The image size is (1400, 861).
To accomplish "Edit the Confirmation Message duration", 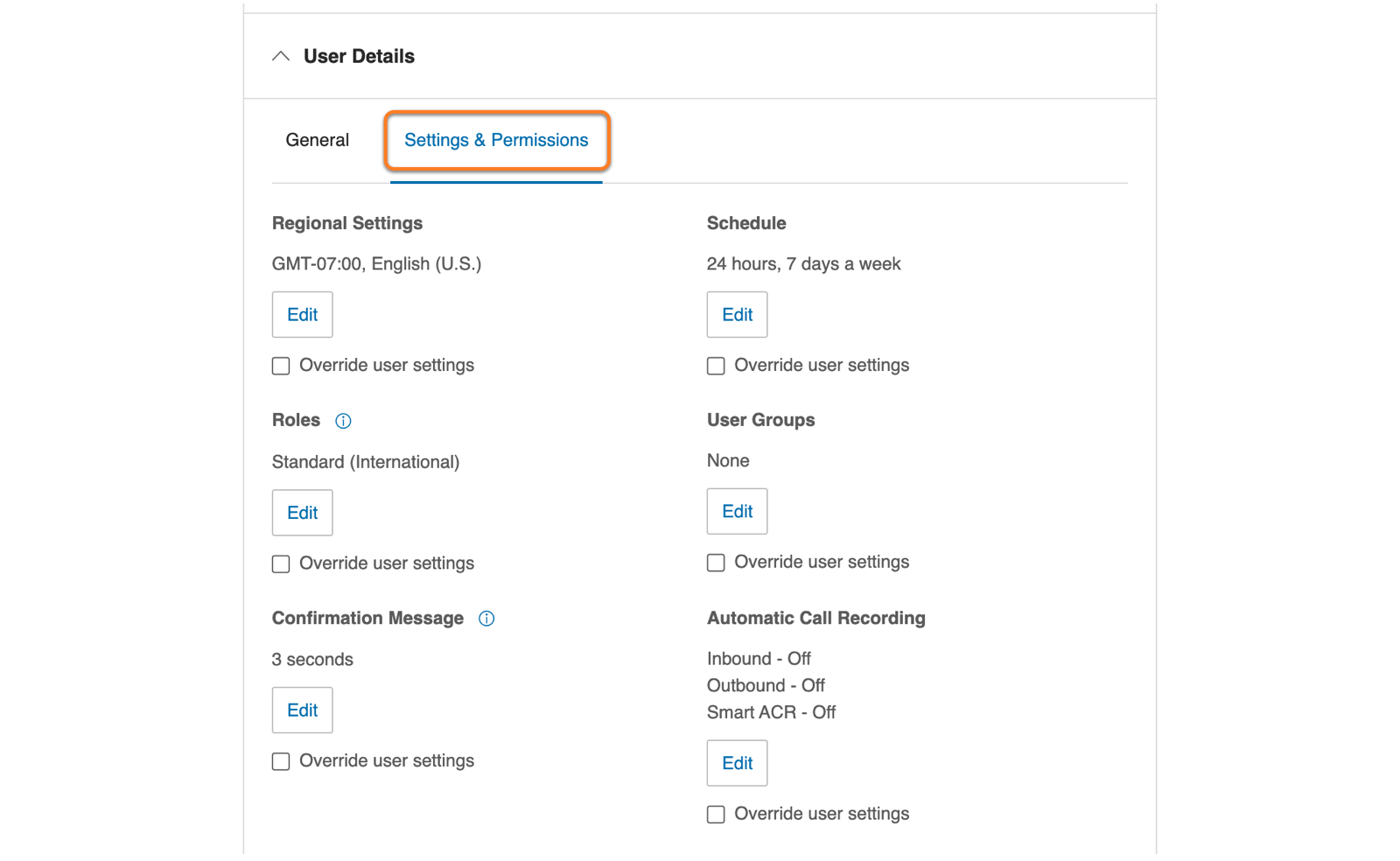I will 302,710.
